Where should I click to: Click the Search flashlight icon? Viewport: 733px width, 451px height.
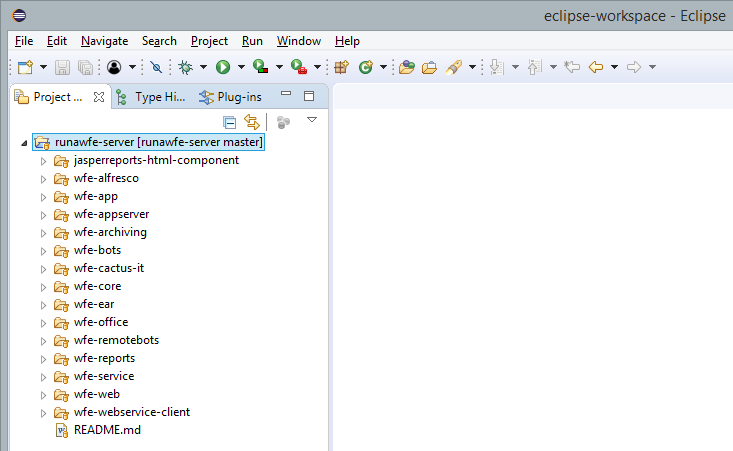point(454,67)
